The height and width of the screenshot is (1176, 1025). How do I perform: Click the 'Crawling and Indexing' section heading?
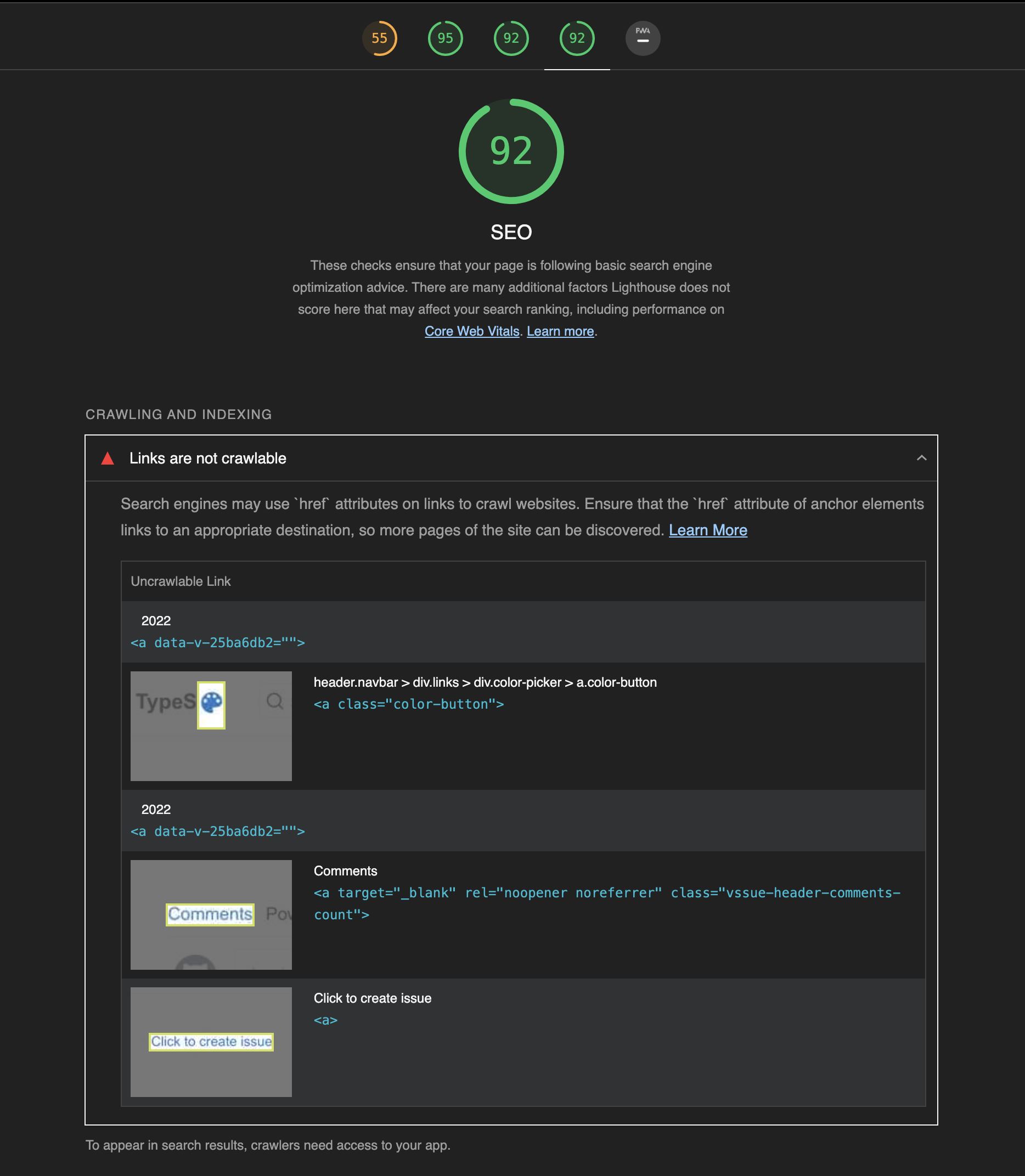coord(178,415)
